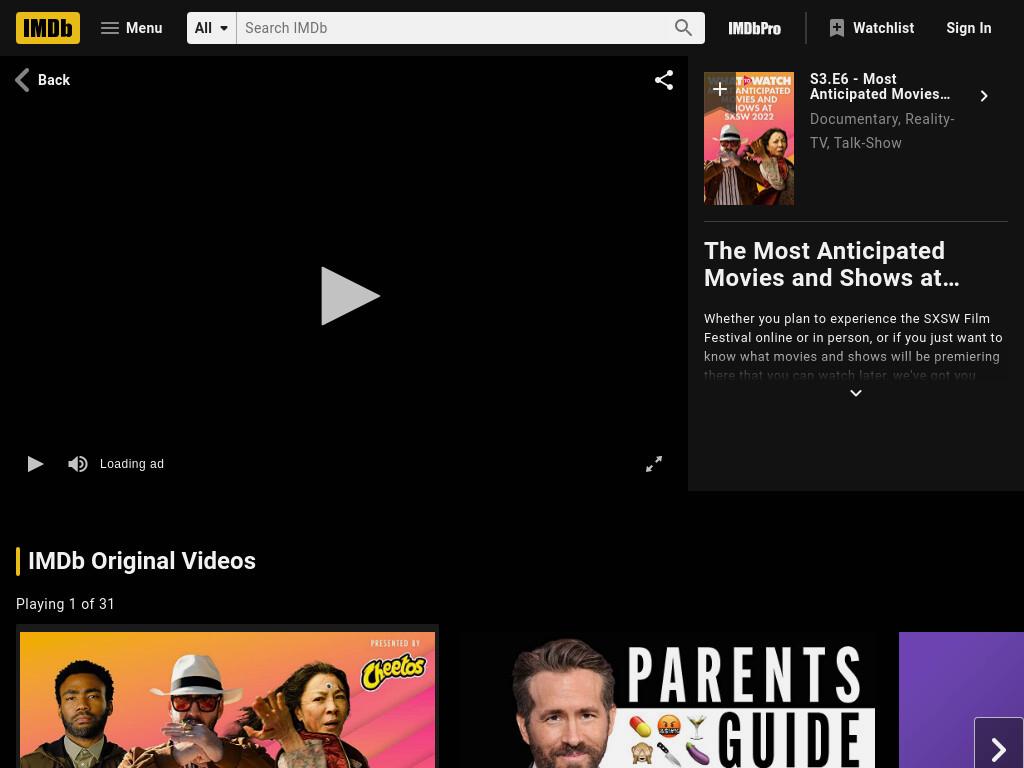Click the IMDb logo
This screenshot has height=768, width=1024.
tap(48, 28)
